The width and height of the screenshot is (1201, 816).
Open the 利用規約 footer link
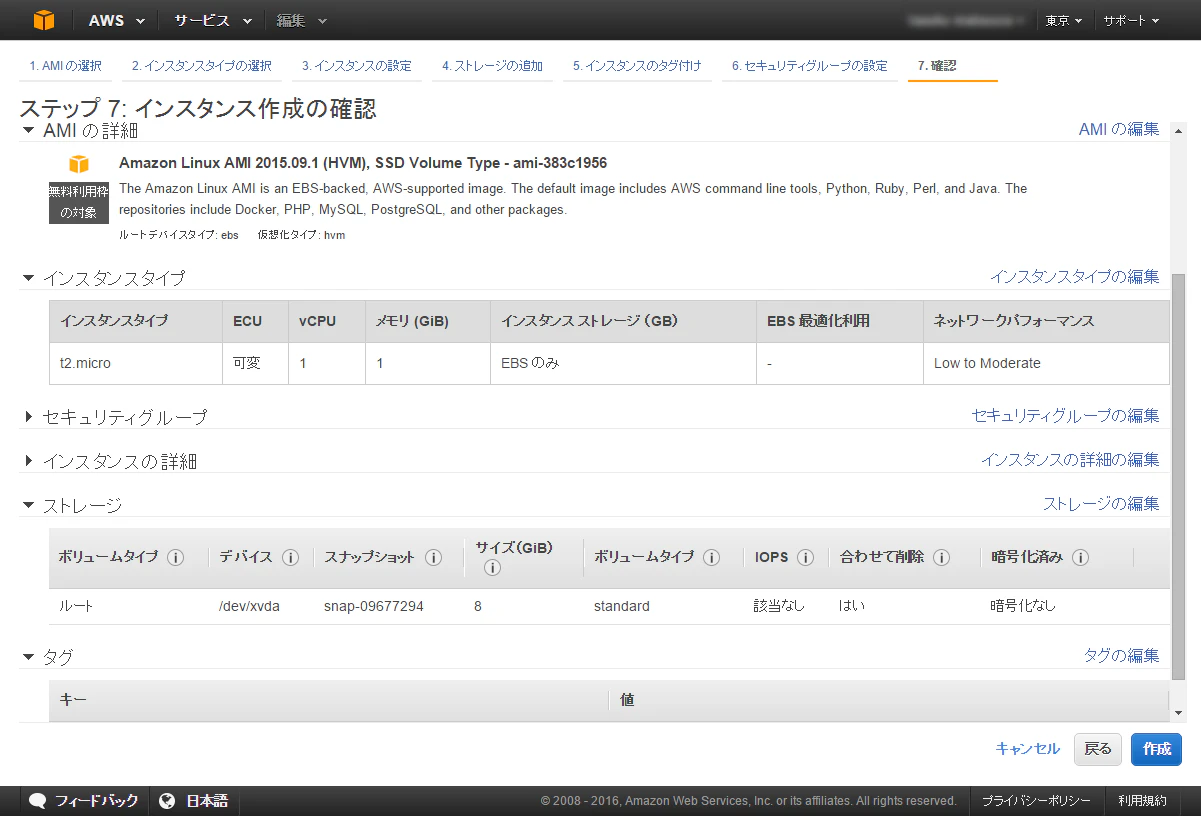point(1142,801)
